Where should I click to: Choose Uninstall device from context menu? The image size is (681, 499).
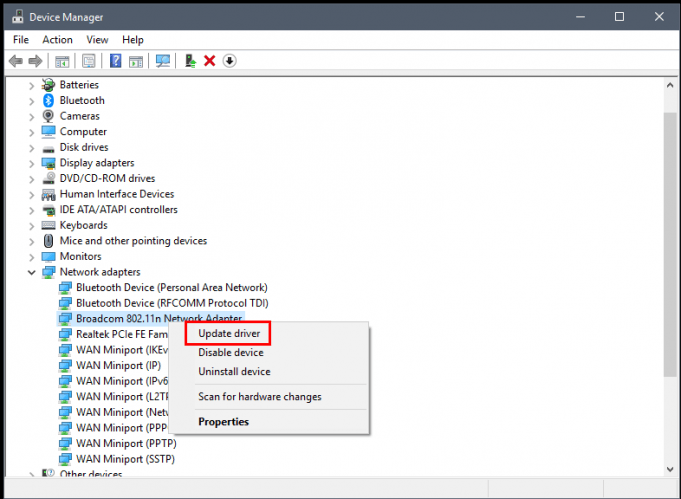point(234,372)
